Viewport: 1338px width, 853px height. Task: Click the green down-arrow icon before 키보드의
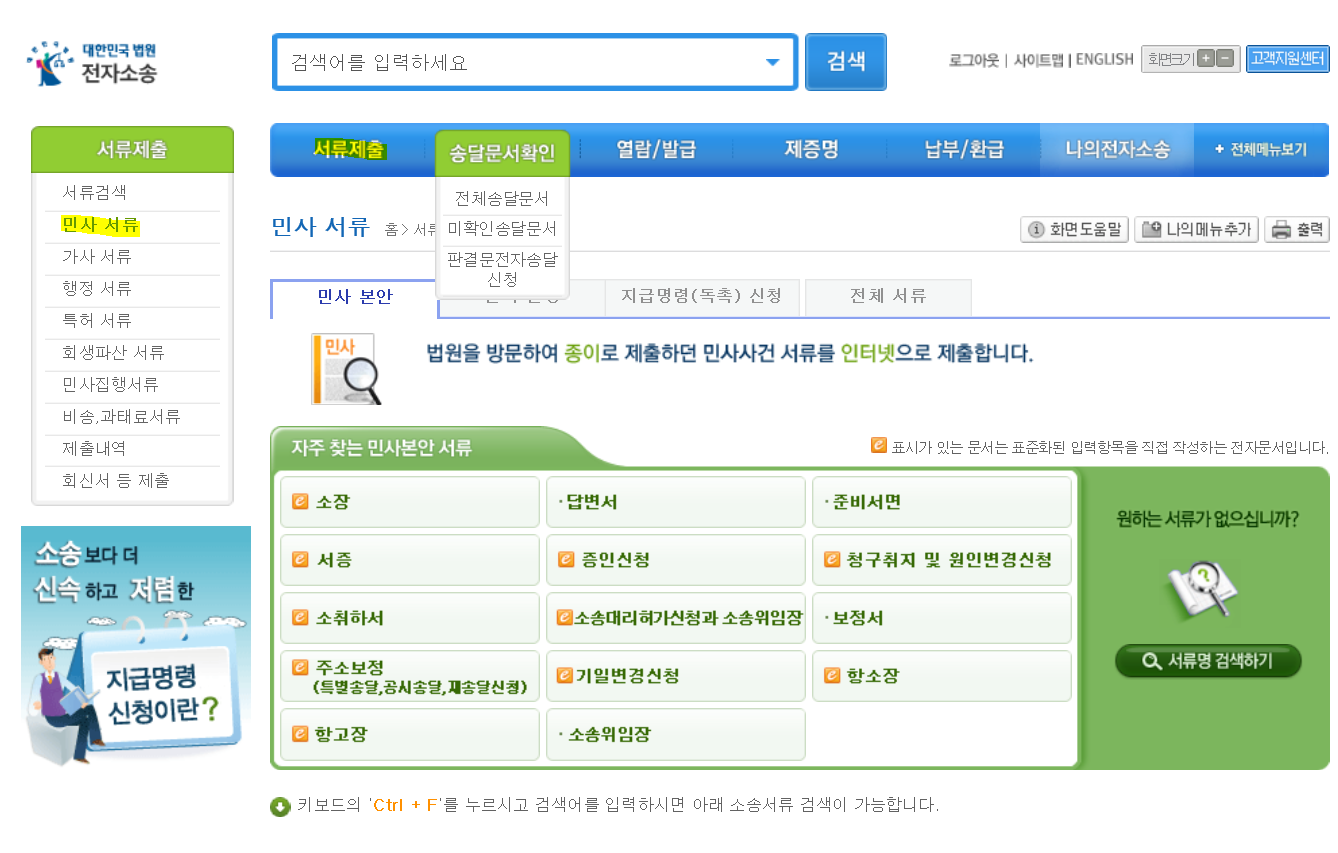[x=280, y=806]
